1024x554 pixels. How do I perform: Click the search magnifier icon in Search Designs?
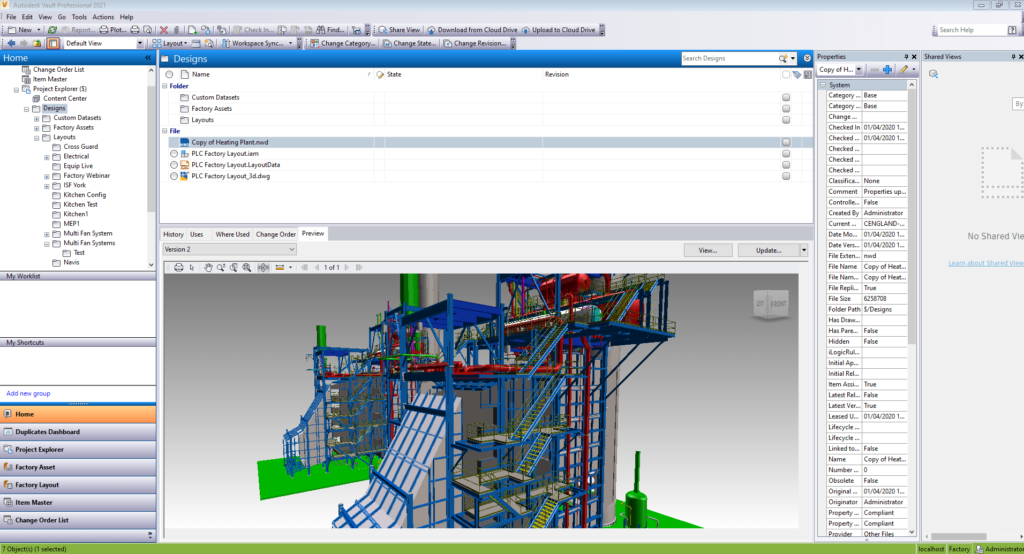click(782, 59)
